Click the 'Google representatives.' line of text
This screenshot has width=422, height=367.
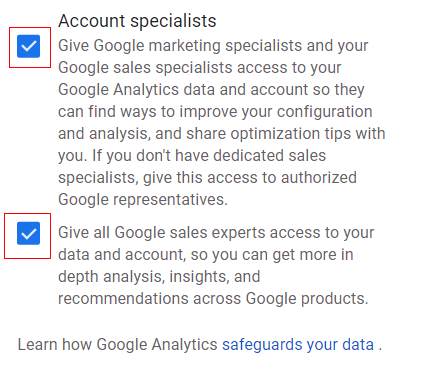pos(143,200)
